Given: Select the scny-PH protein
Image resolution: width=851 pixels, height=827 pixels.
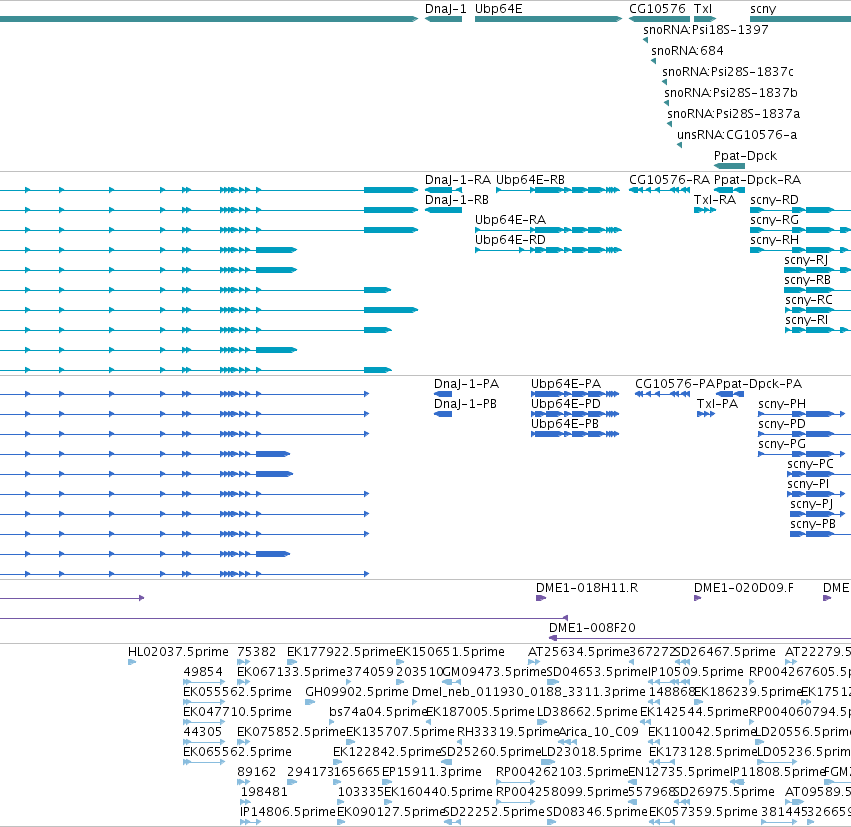Looking at the screenshot, I should pos(802,414).
